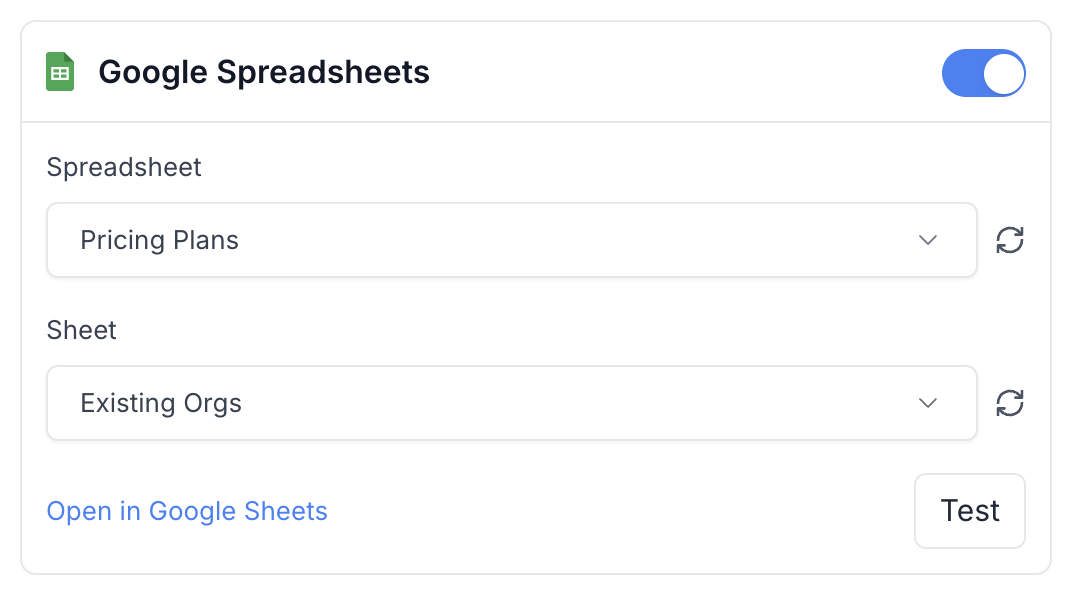1074x596 pixels.
Task: Click empty space in the card header
Action: click(680, 73)
